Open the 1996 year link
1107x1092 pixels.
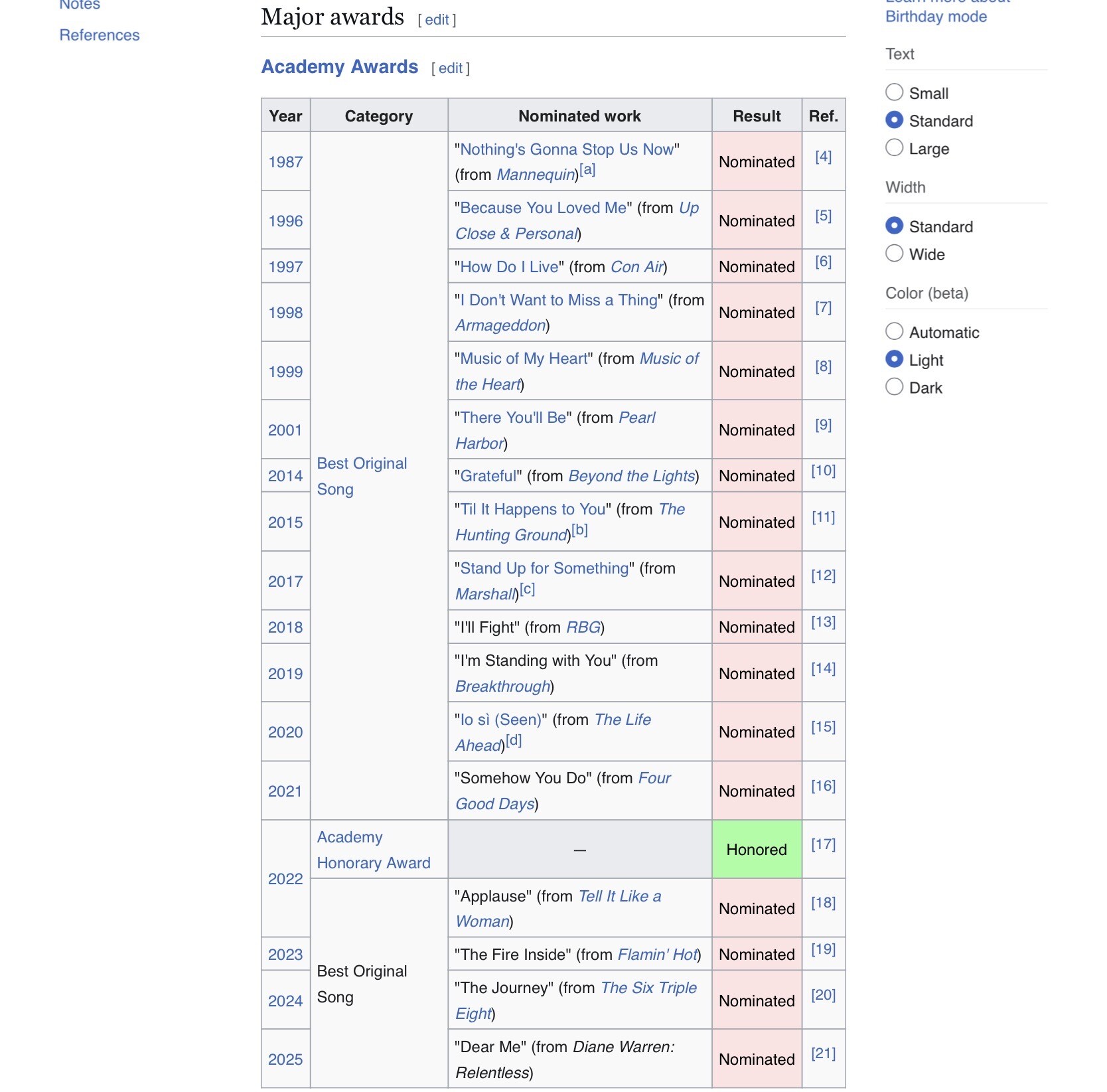[285, 221]
